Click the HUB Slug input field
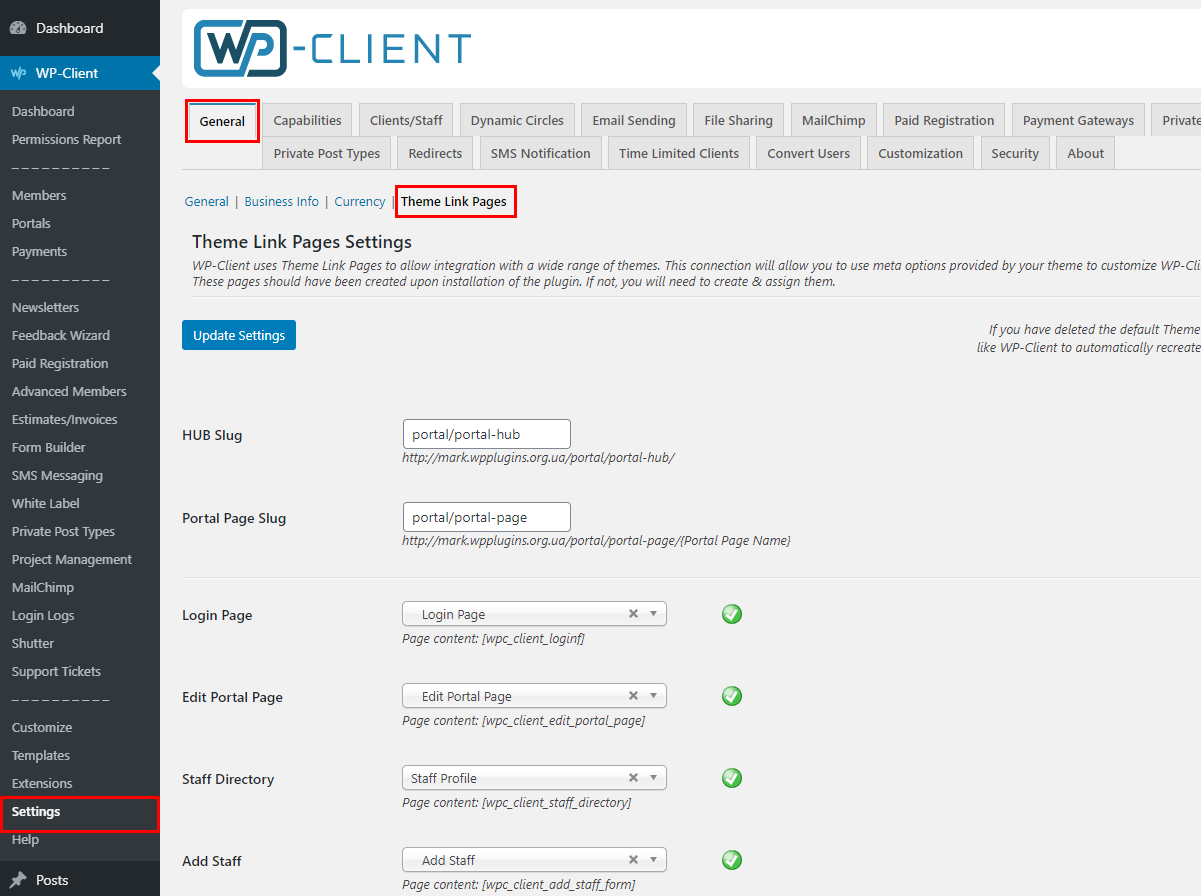The image size is (1201, 896). (486, 434)
